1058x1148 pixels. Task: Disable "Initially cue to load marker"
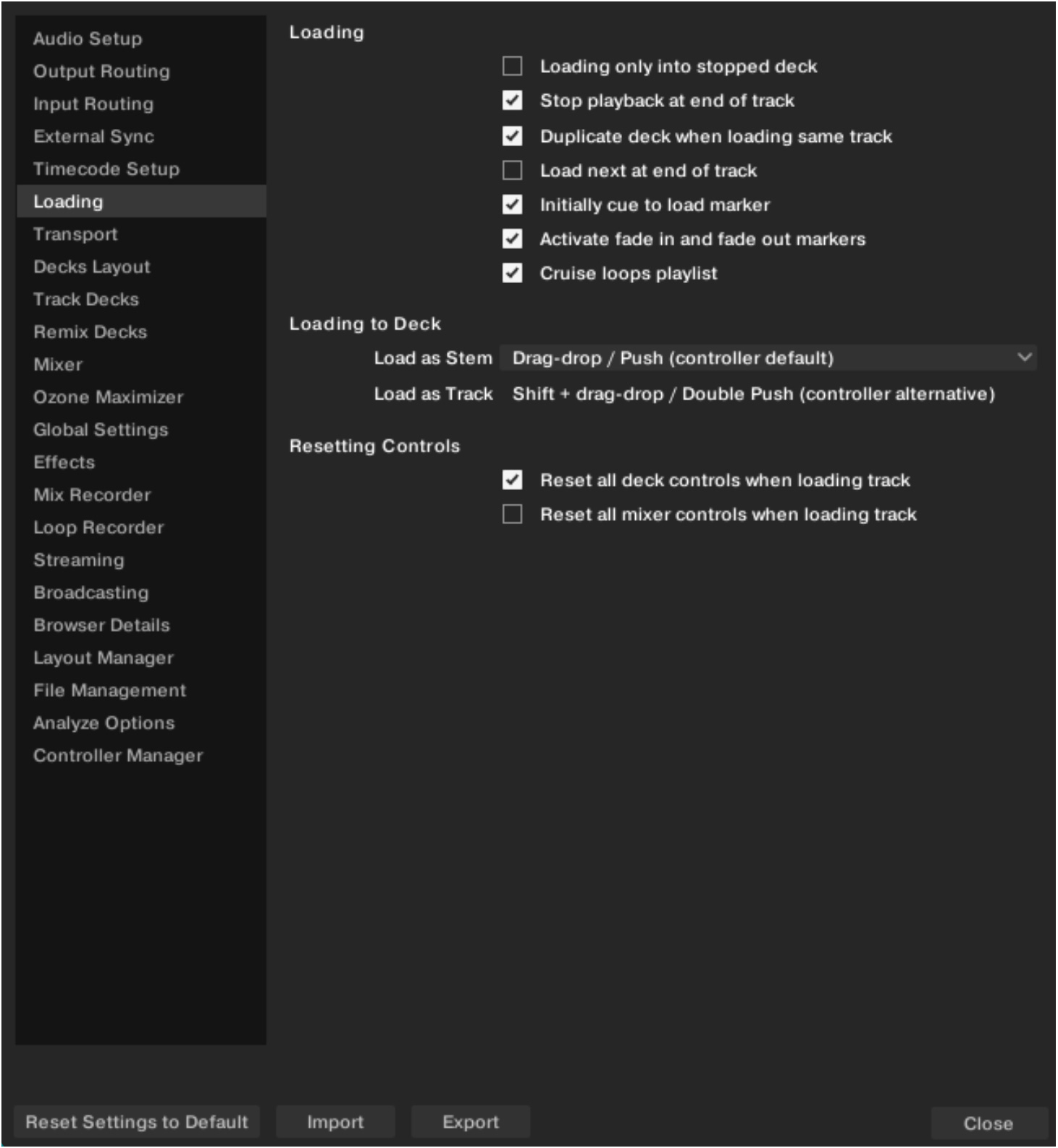(514, 206)
